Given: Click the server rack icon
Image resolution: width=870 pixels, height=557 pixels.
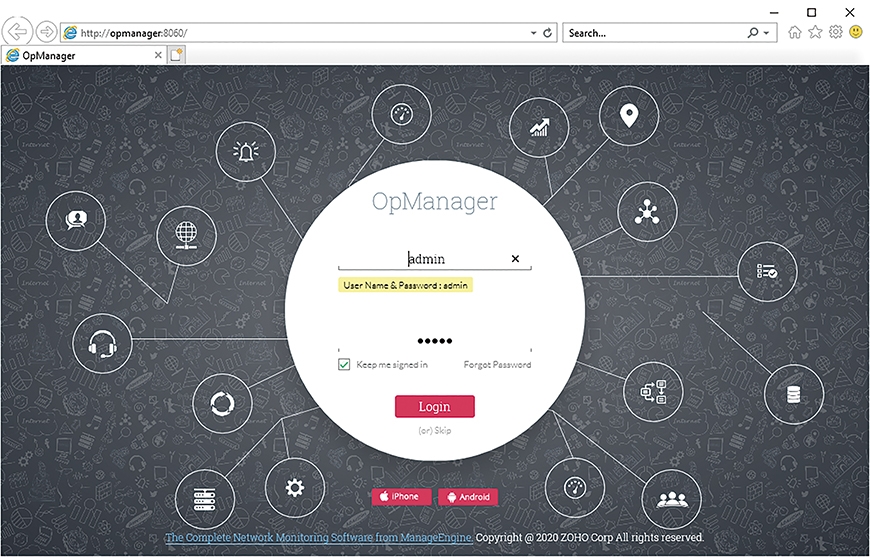Looking at the screenshot, I should [x=205, y=499].
